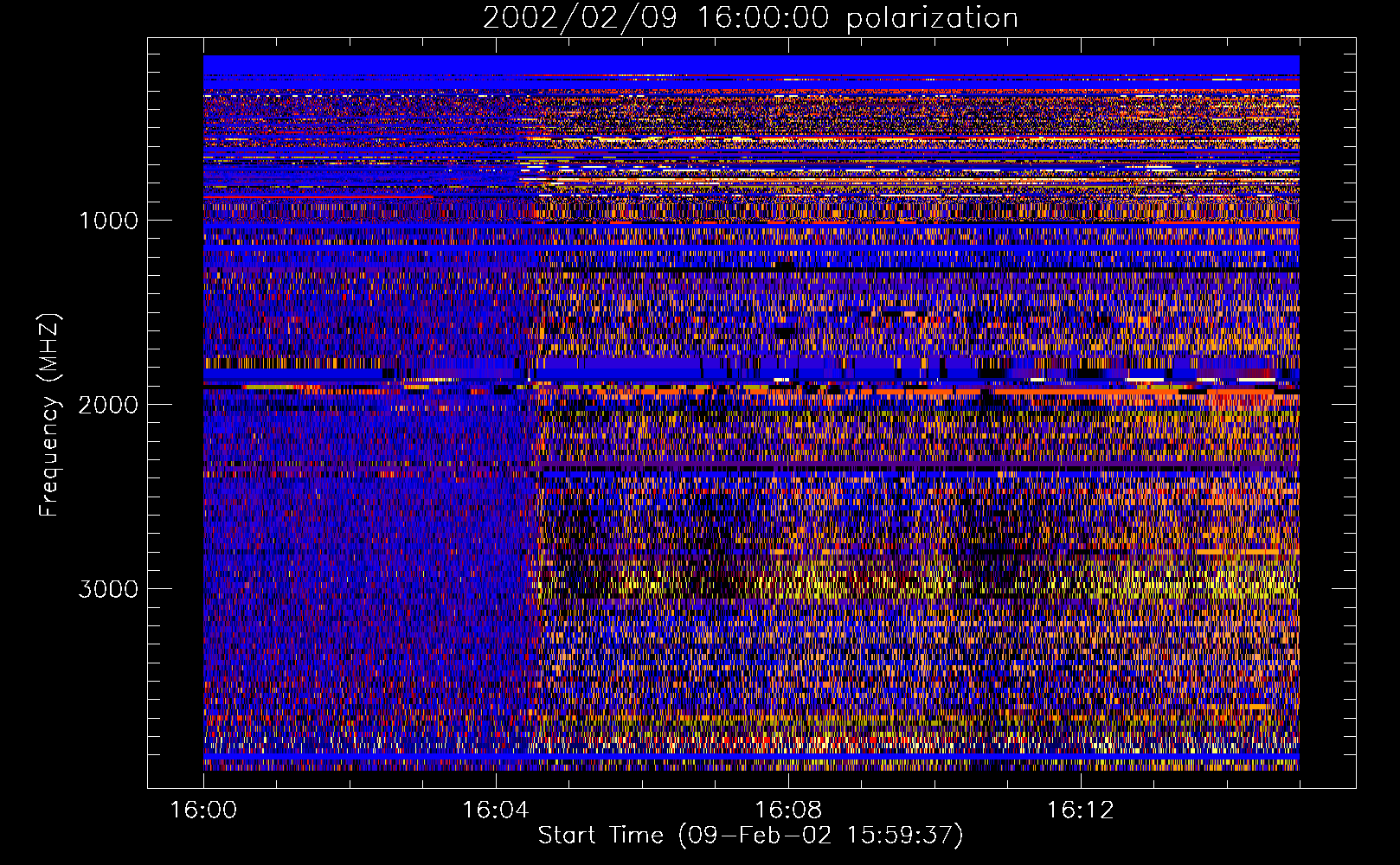Click the 'Frequency (MHZ)' axis label
The height and width of the screenshot is (865, 1400).
[x=49, y=415]
